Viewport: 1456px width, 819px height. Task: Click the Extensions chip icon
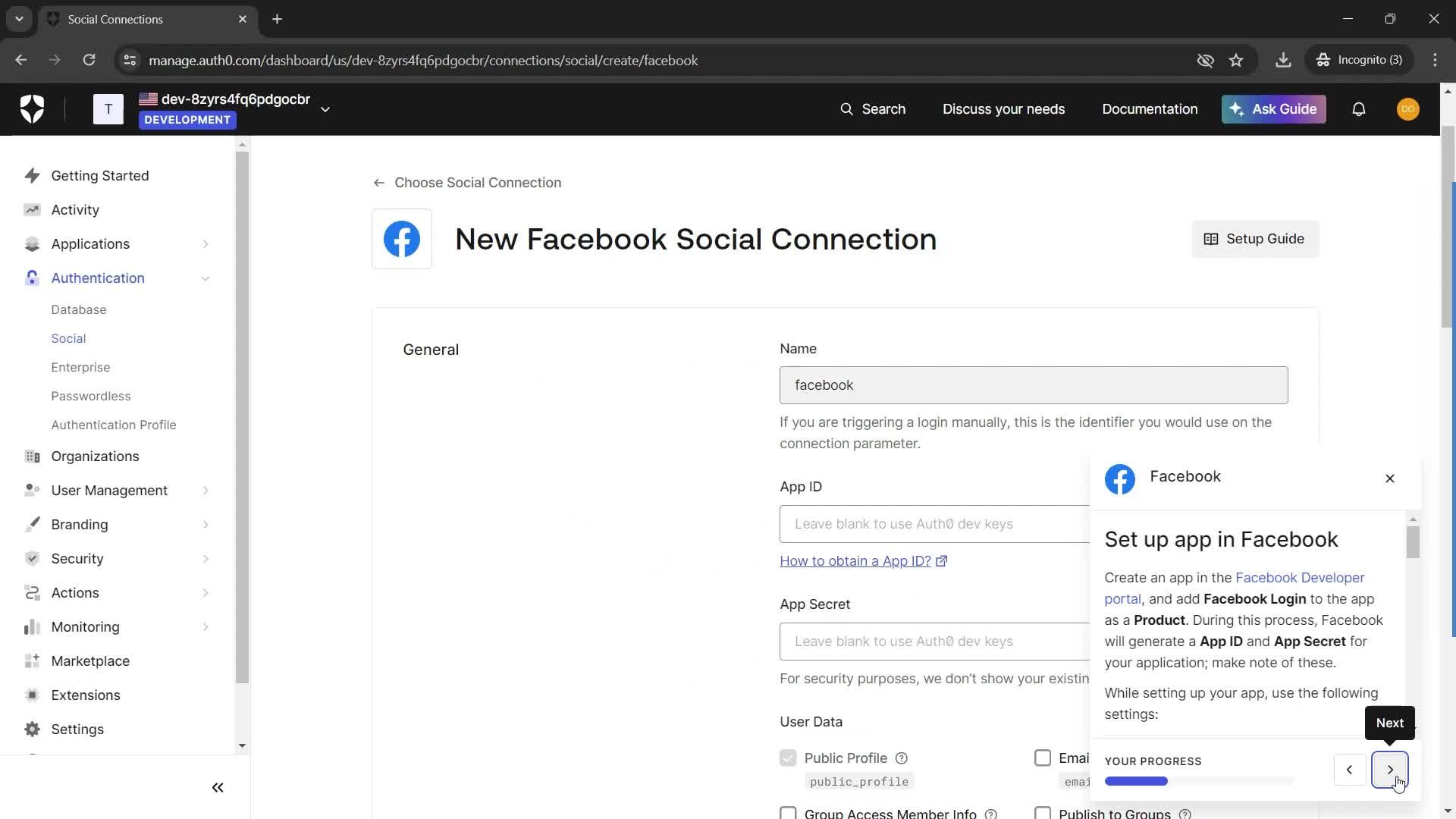pos(32,695)
